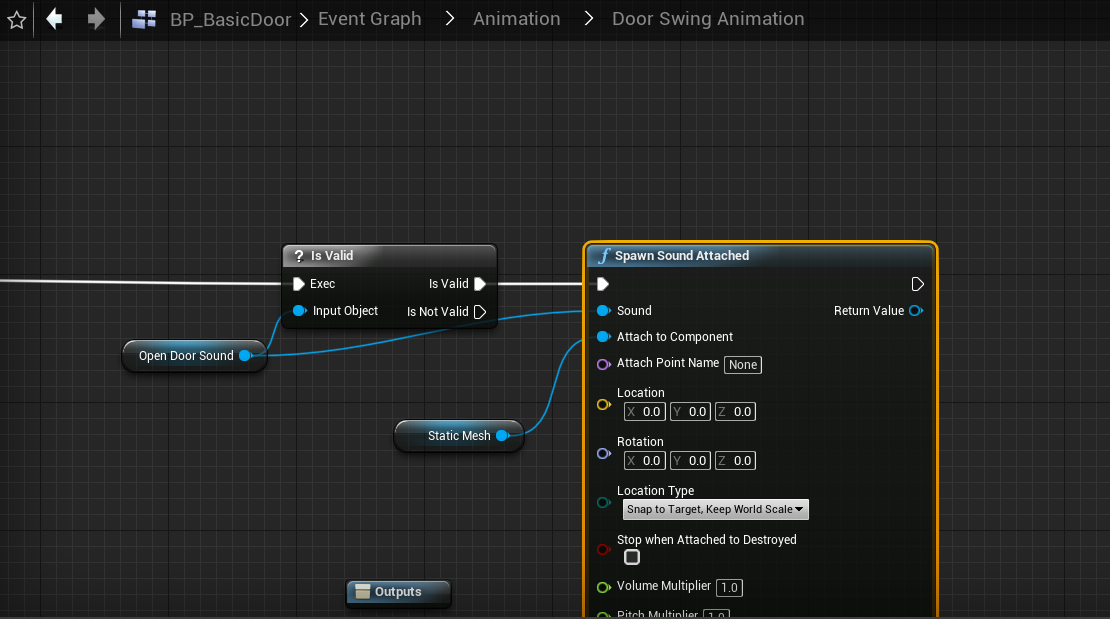Image resolution: width=1110 pixels, height=619 pixels.
Task: Navigate forward with the right arrow
Action: point(96,19)
